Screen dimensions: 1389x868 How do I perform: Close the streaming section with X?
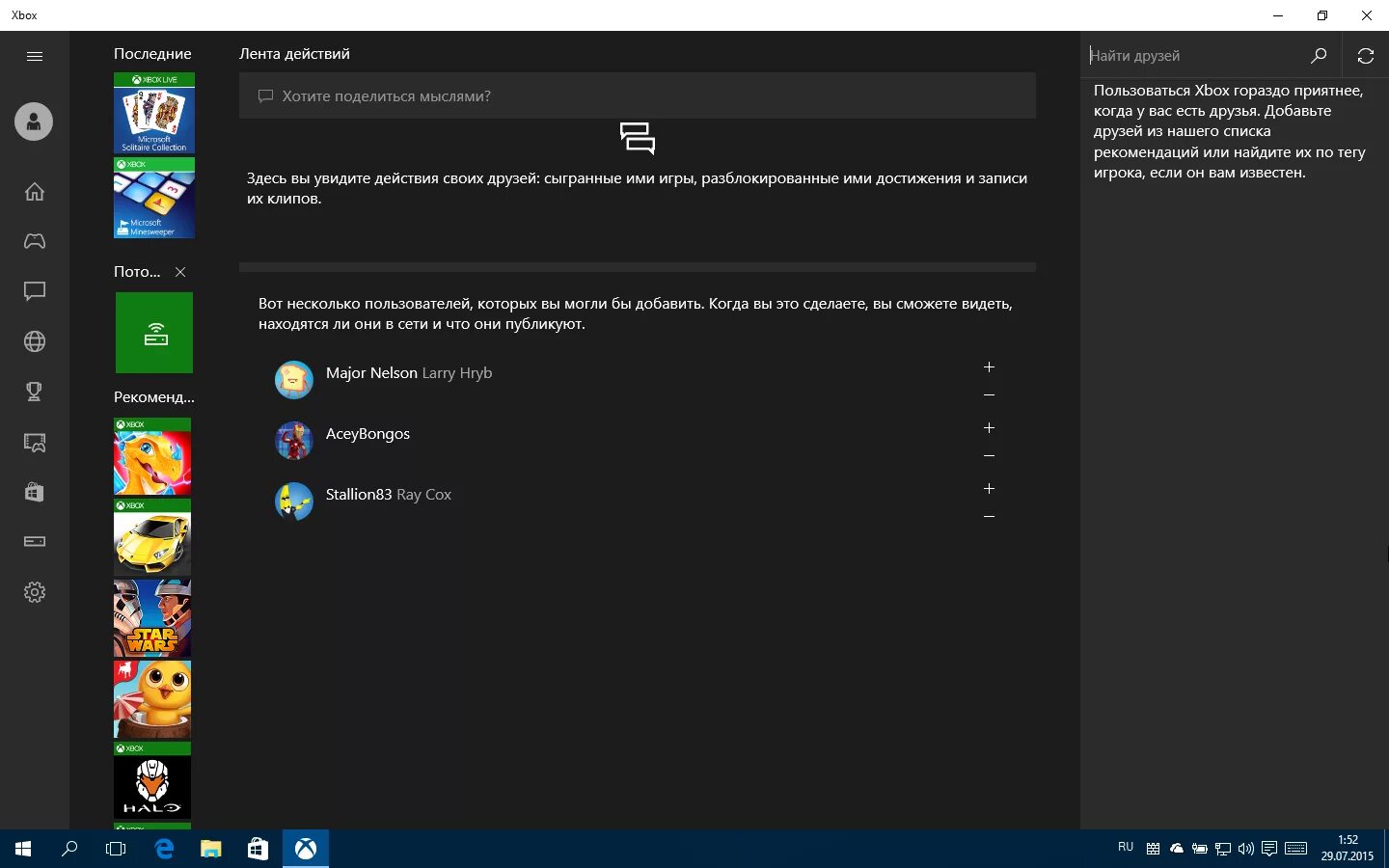[180, 272]
